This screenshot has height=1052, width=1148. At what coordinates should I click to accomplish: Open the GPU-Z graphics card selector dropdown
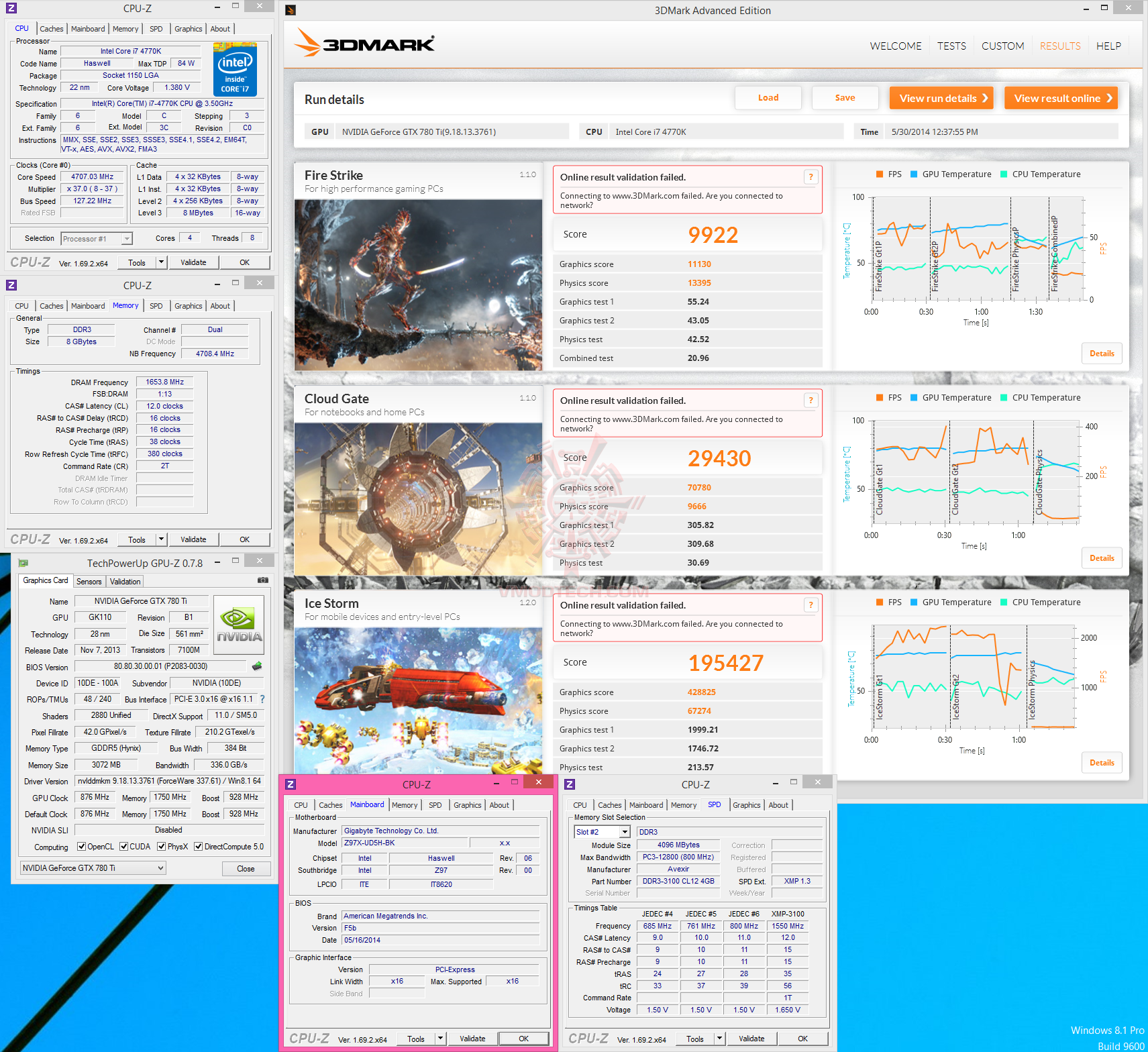tap(93, 867)
